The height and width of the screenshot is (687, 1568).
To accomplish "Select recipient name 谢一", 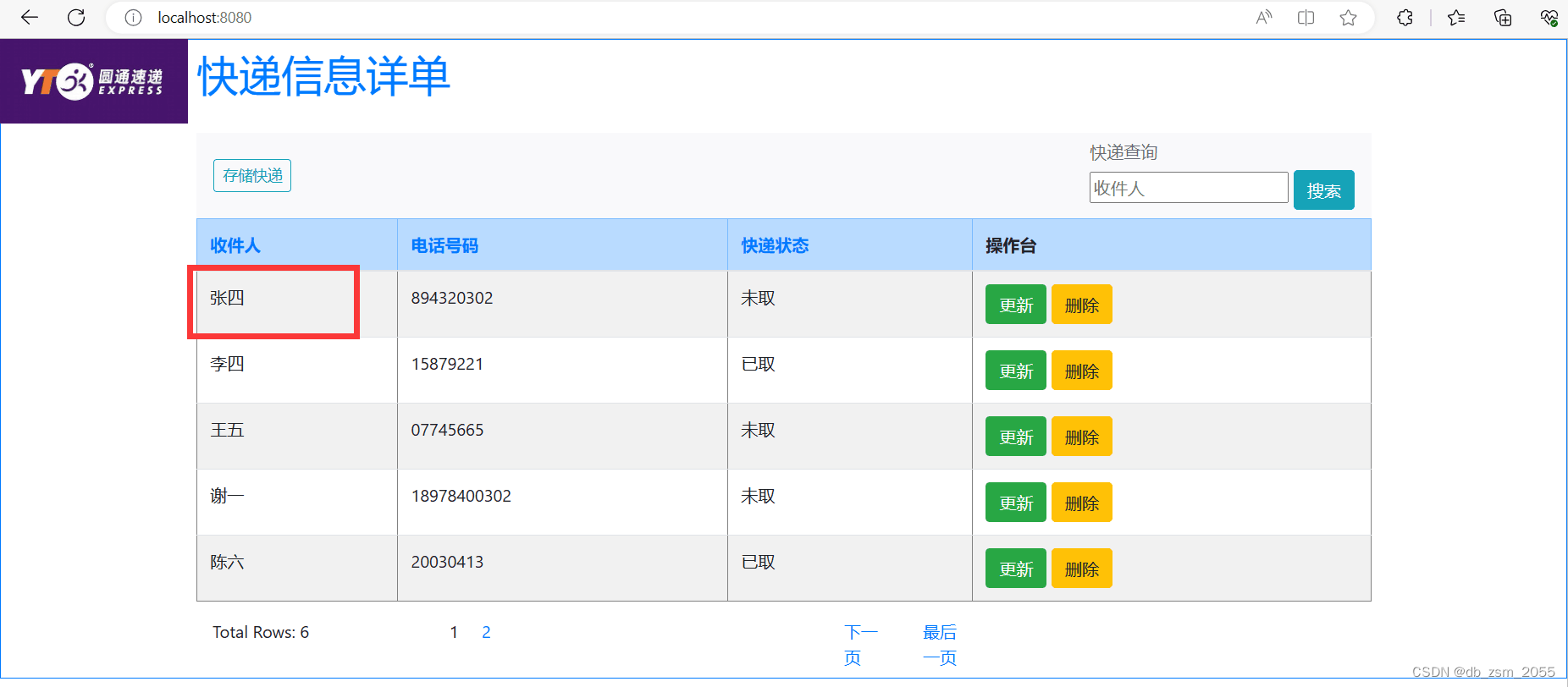I will click(x=227, y=496).
